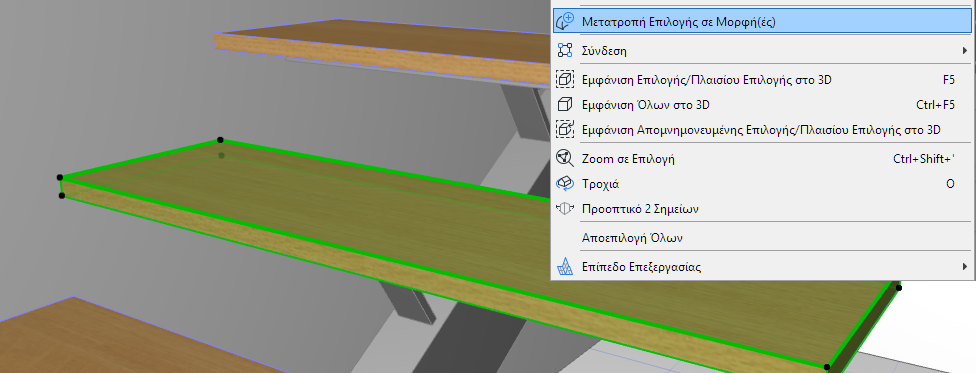Image resolution: width=976 pixels, height=373 pixels.
Task: Click the editing plane grid icon
Action: (565, 267)
